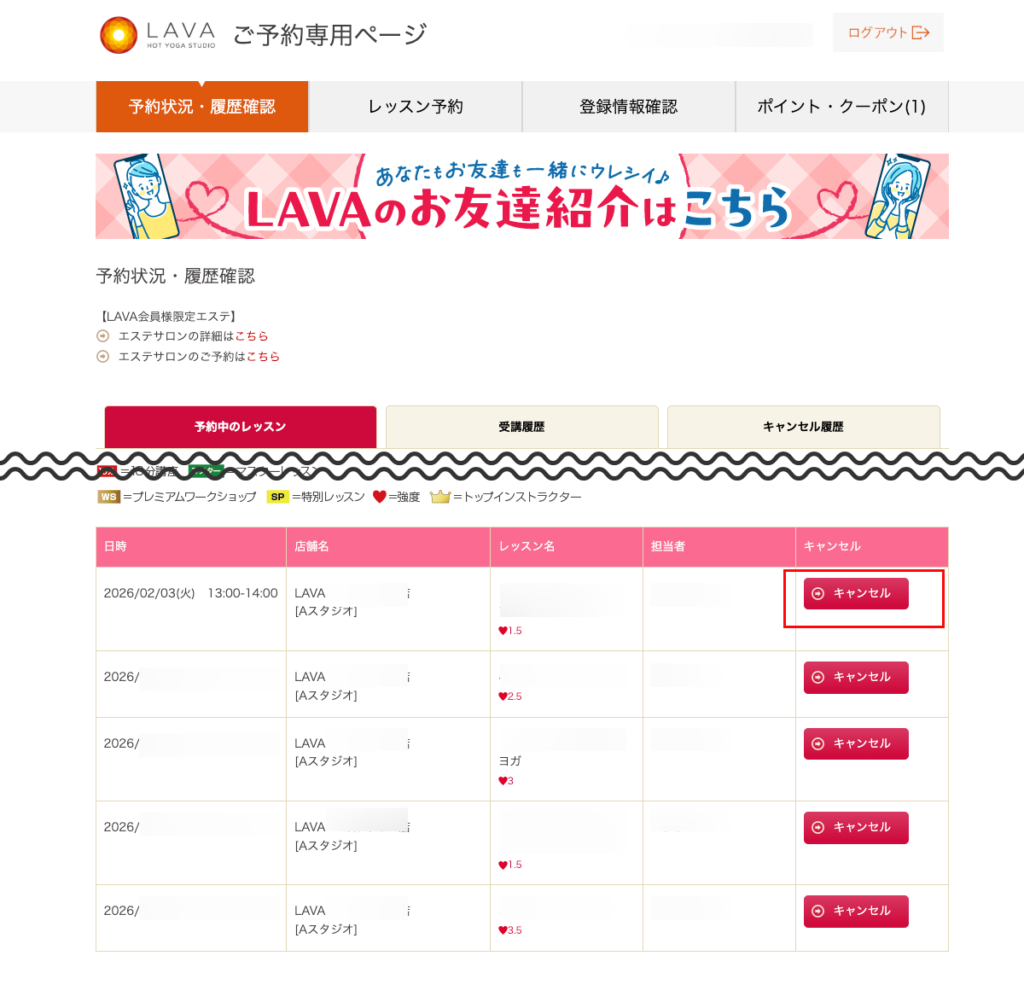Click the arrow bullet beside エステサロンの詳細
Viewport: 1024px width, 1008px height.
(x=102, y=336)
